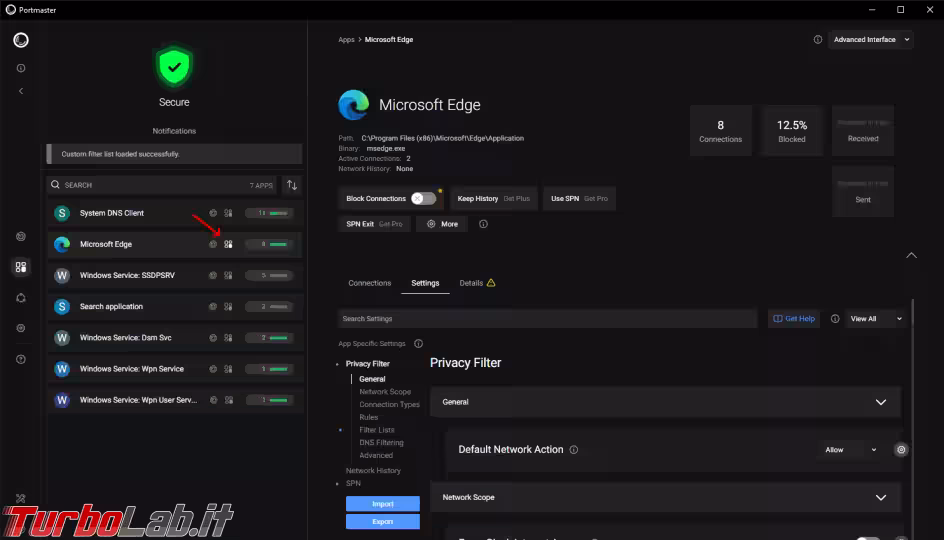Go to Apps in the breadcrumb

[x=346, y=40]
